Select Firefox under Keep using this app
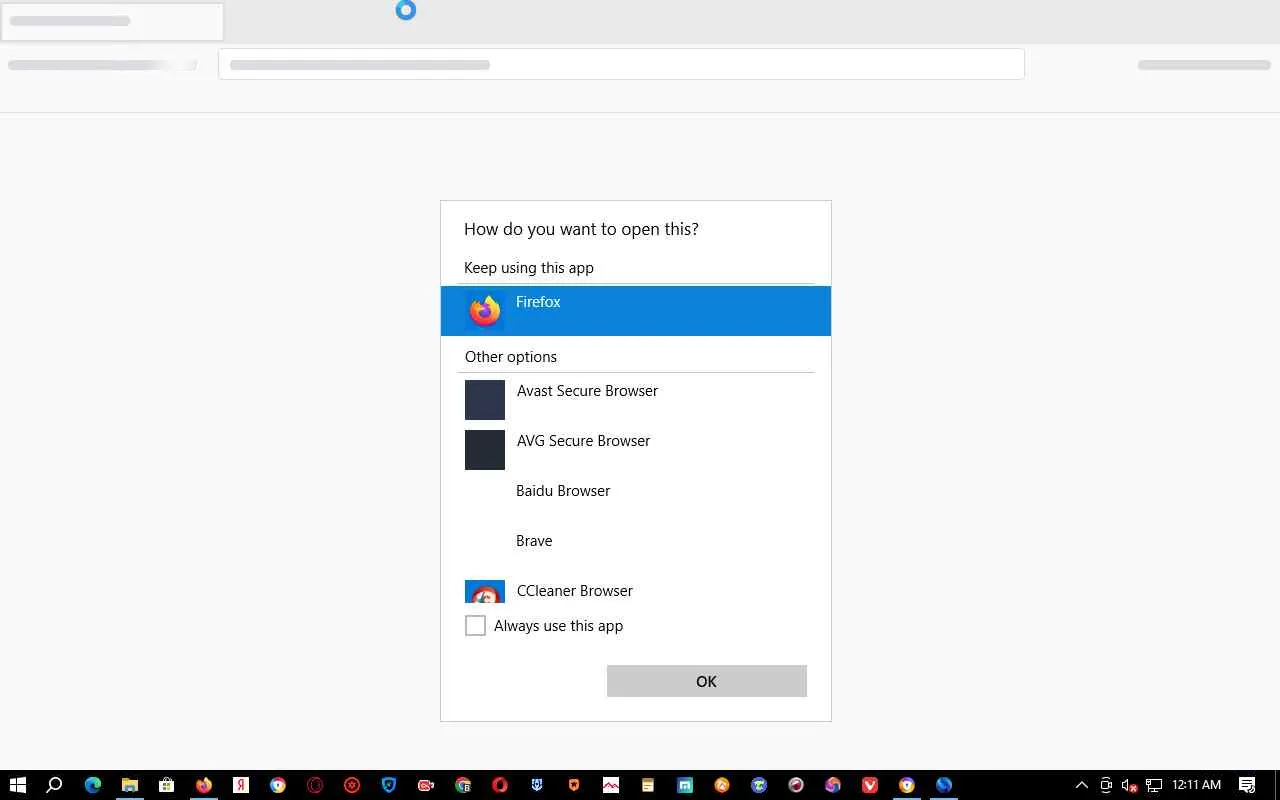 coord(636,311)
